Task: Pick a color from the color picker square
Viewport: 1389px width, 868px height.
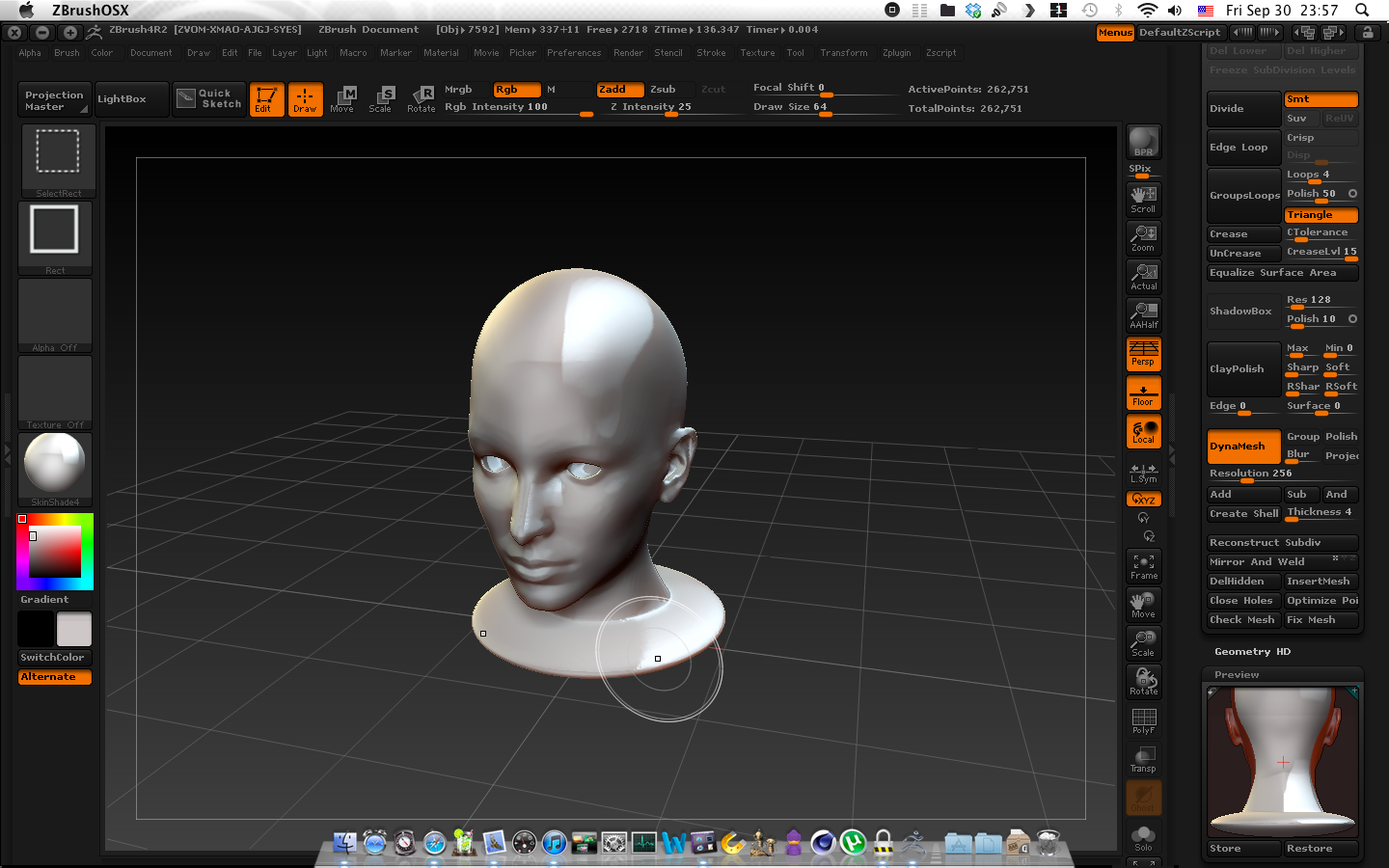Action: click(x=54, y=553)
